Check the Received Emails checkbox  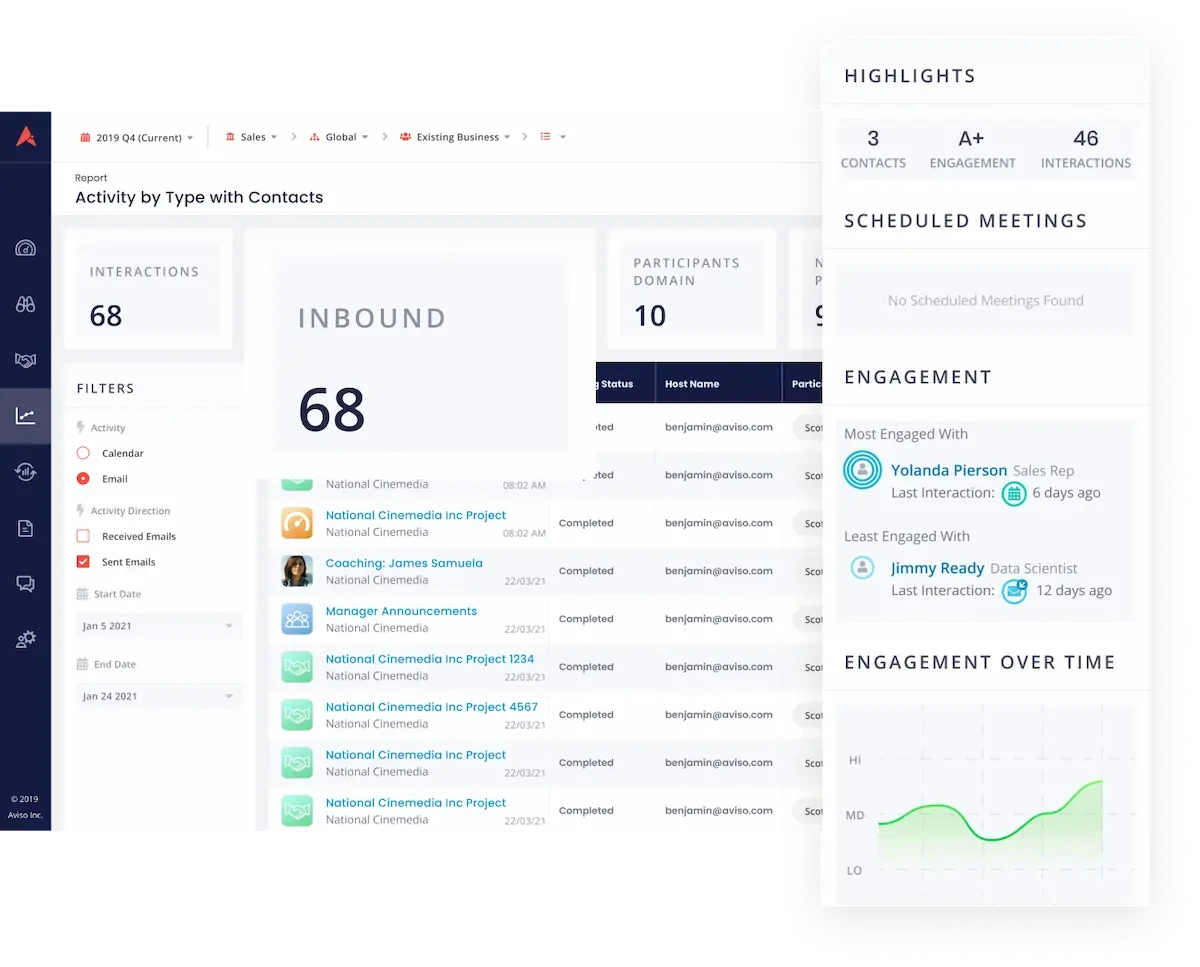pyautogui.click(x=83, y=536)
